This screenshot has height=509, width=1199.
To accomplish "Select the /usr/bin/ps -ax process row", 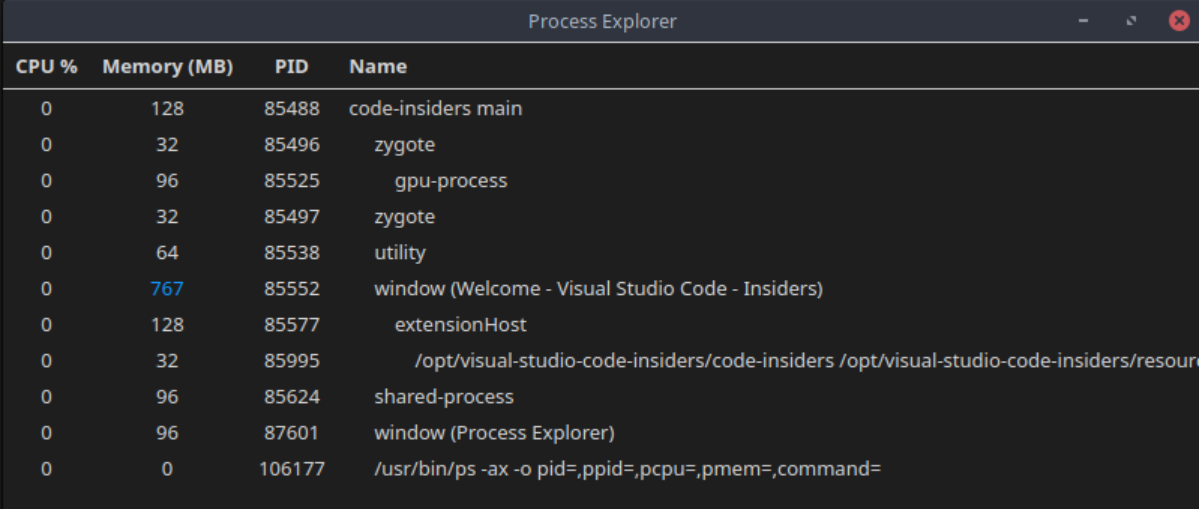I will [600, 468].
